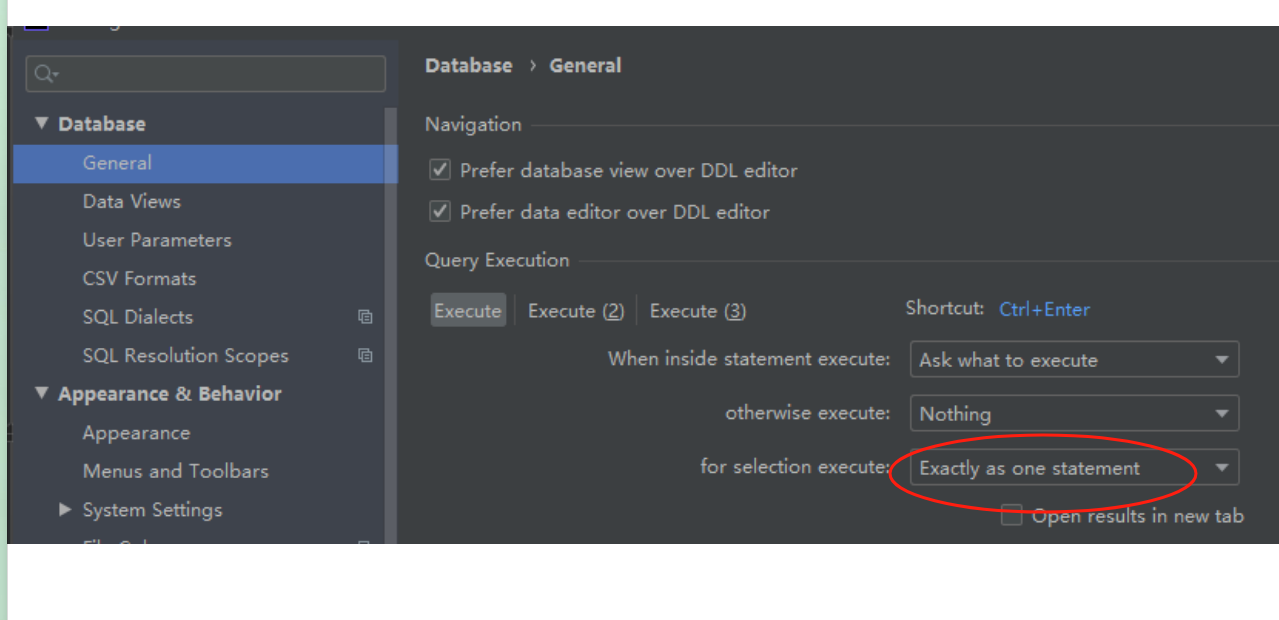The width and height of the screenshot is (1279, 620).
Task: Open the for selection execute dropdown
Action: click(1073, 468)
